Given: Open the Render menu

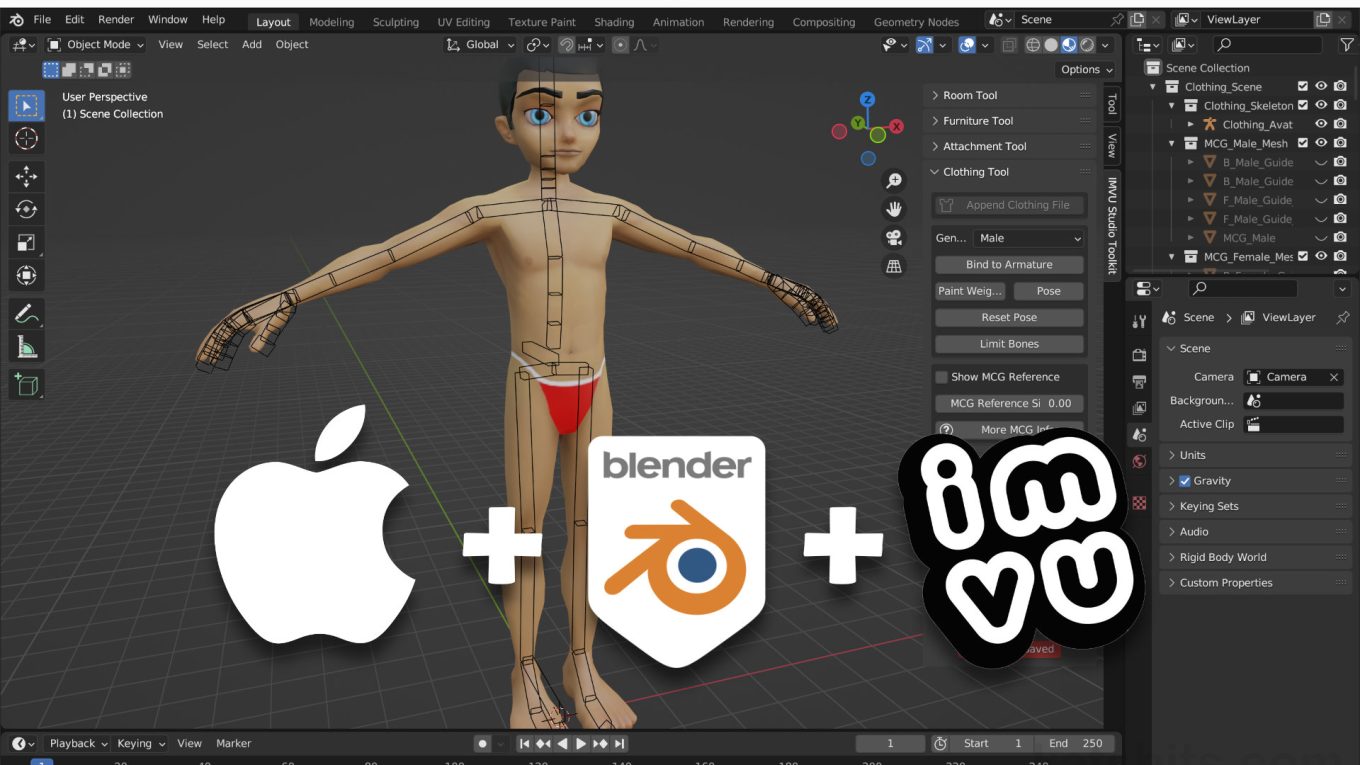Looking at the screenshot, I should (116, 20).
